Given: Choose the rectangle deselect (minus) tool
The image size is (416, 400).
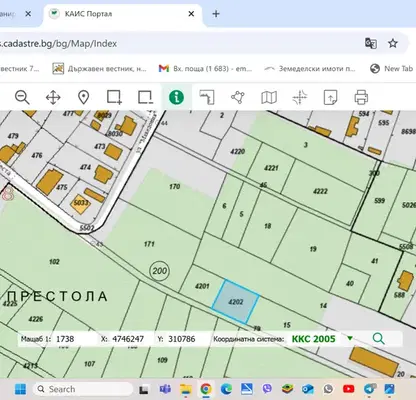Looking at the screenshot, I should [x=145, y=97].
